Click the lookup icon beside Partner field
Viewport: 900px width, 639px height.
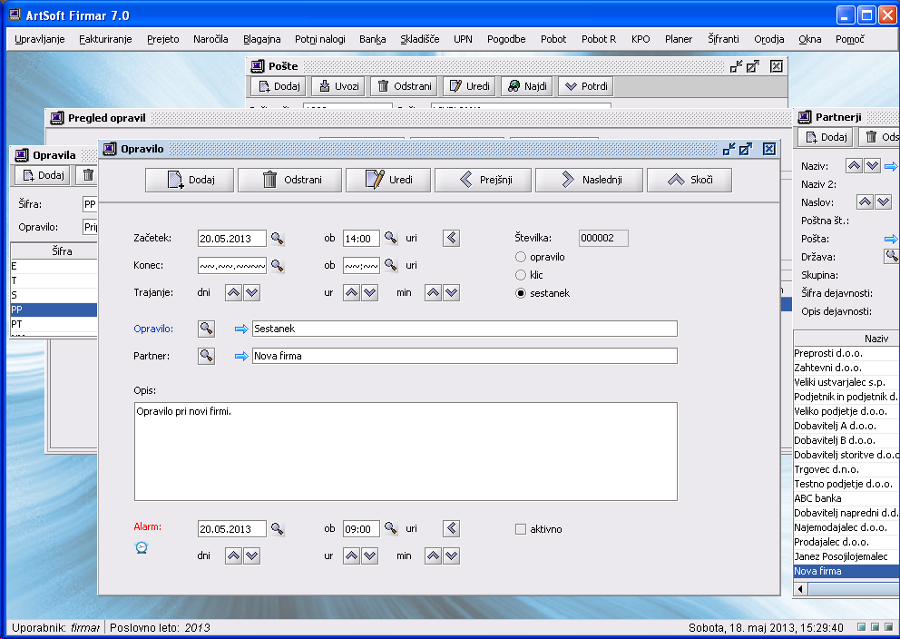click(206, 356)
